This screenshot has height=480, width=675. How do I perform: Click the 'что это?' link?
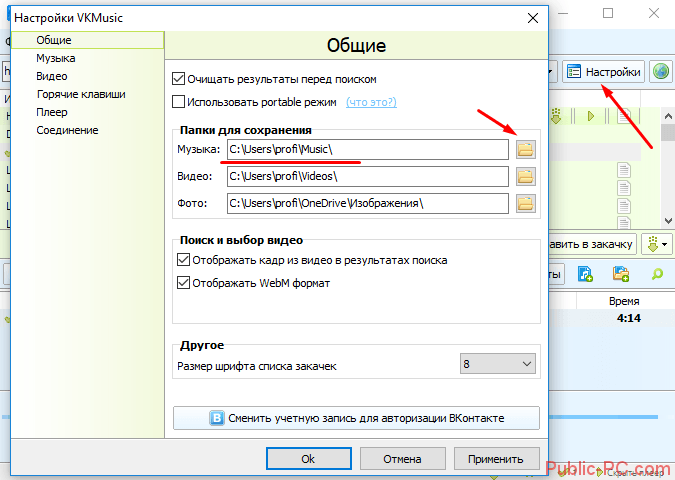tap(371, 102)
